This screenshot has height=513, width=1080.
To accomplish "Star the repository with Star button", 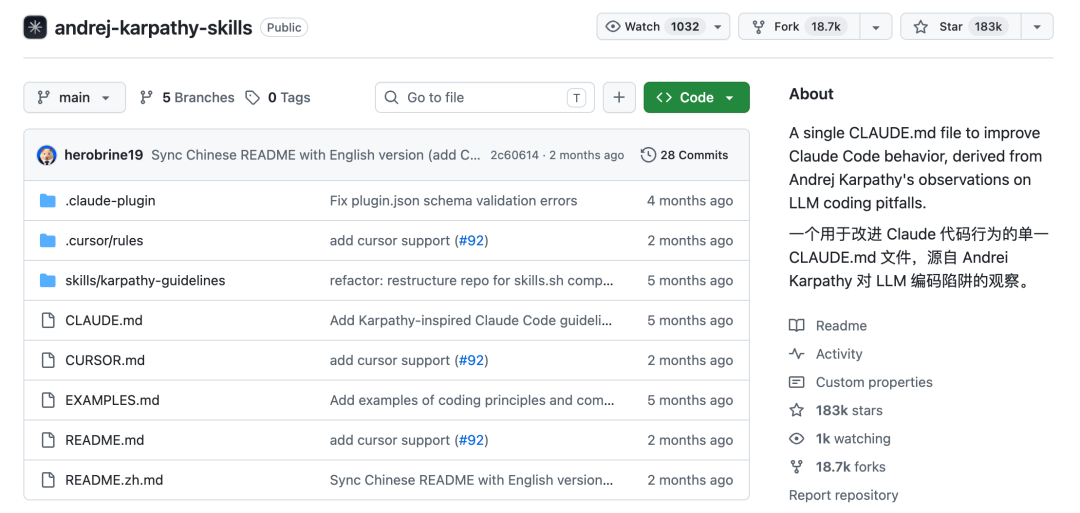I will [961, 27].
